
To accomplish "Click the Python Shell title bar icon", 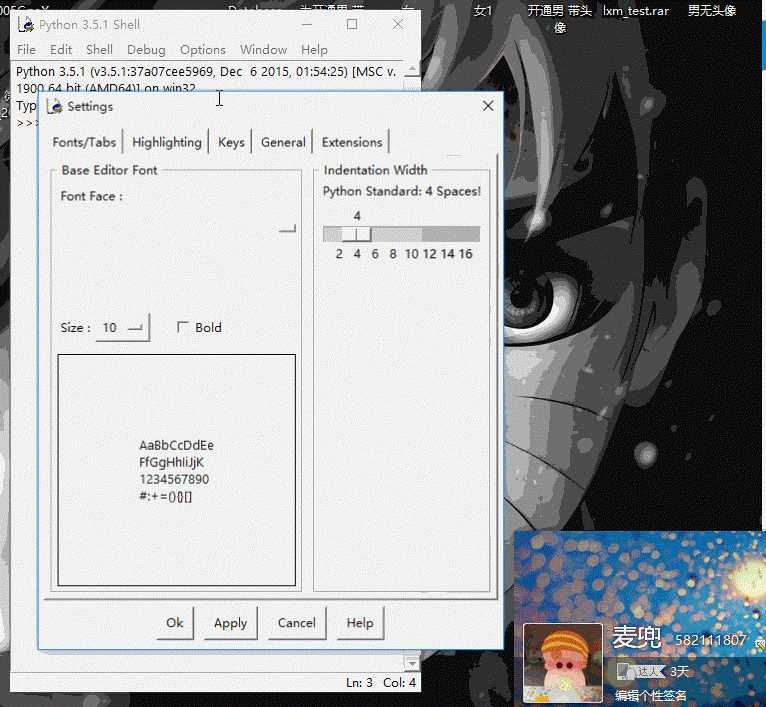I will click(25, 24).
